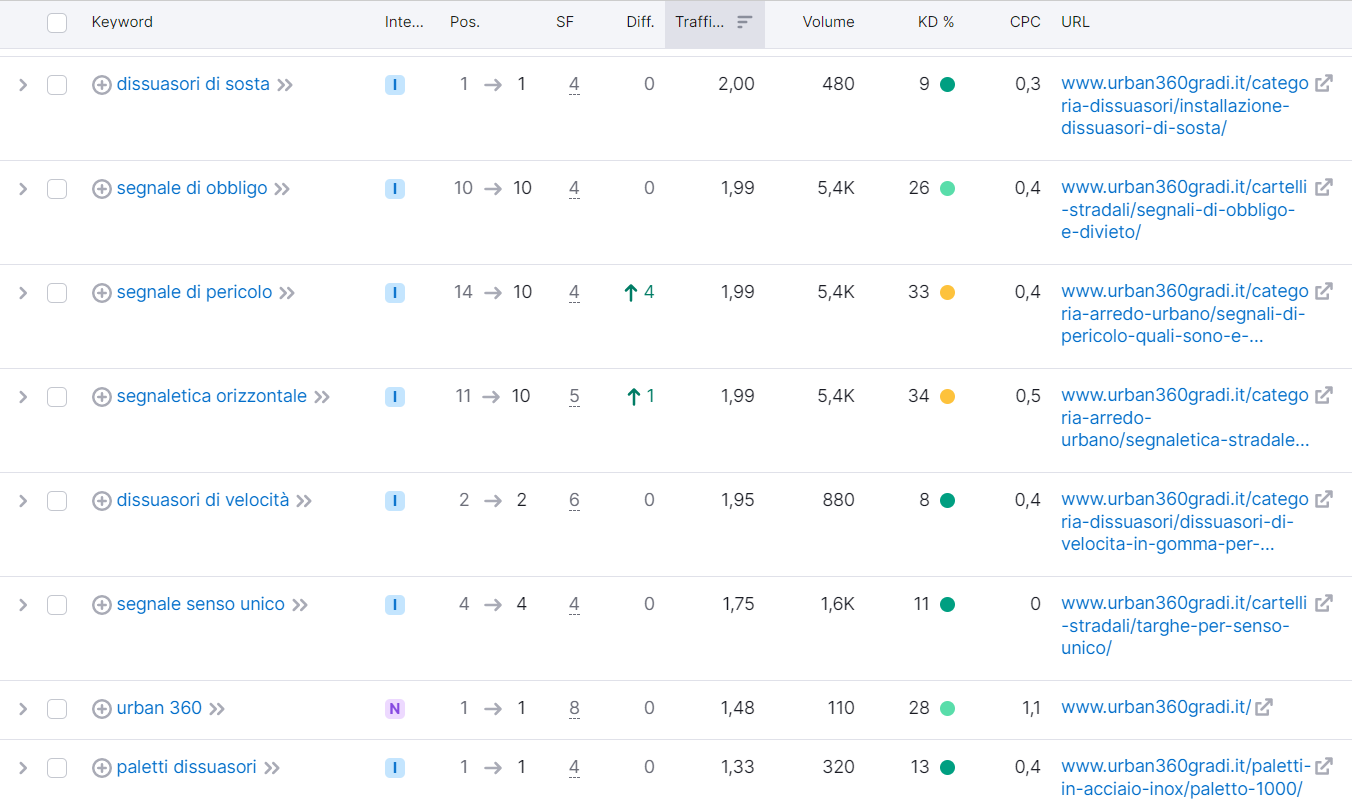
Task: Add 'dissuasori di sosta' keyword via plus icon
Action: point(101,85)
